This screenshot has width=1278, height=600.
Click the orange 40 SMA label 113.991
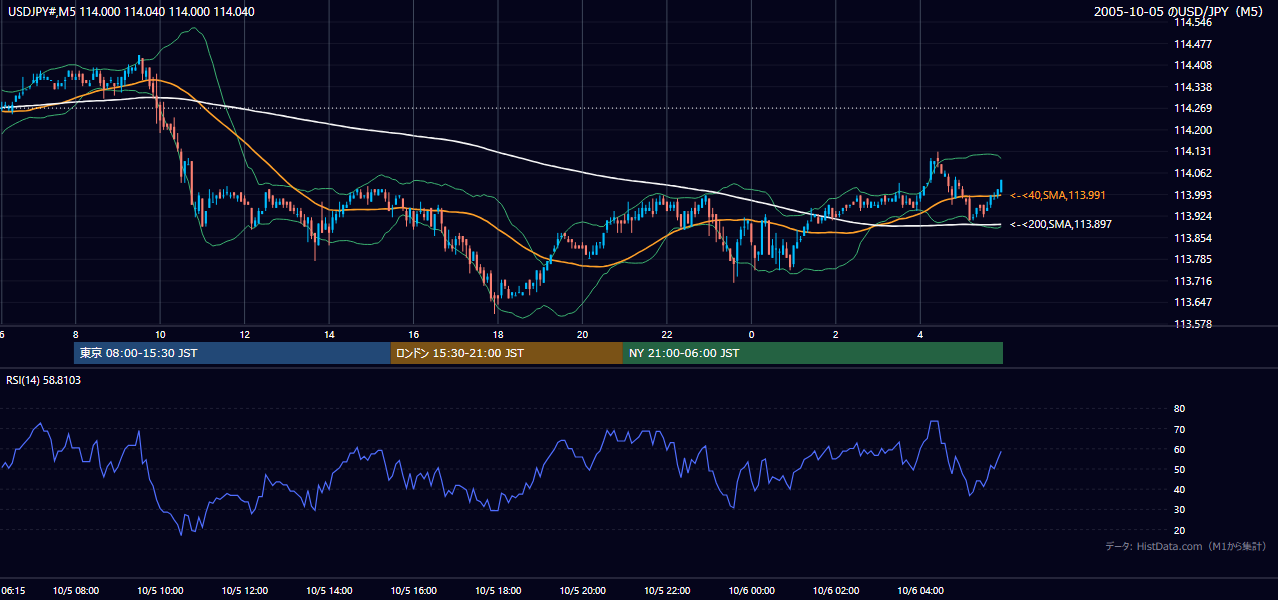tap(1058, 195)
